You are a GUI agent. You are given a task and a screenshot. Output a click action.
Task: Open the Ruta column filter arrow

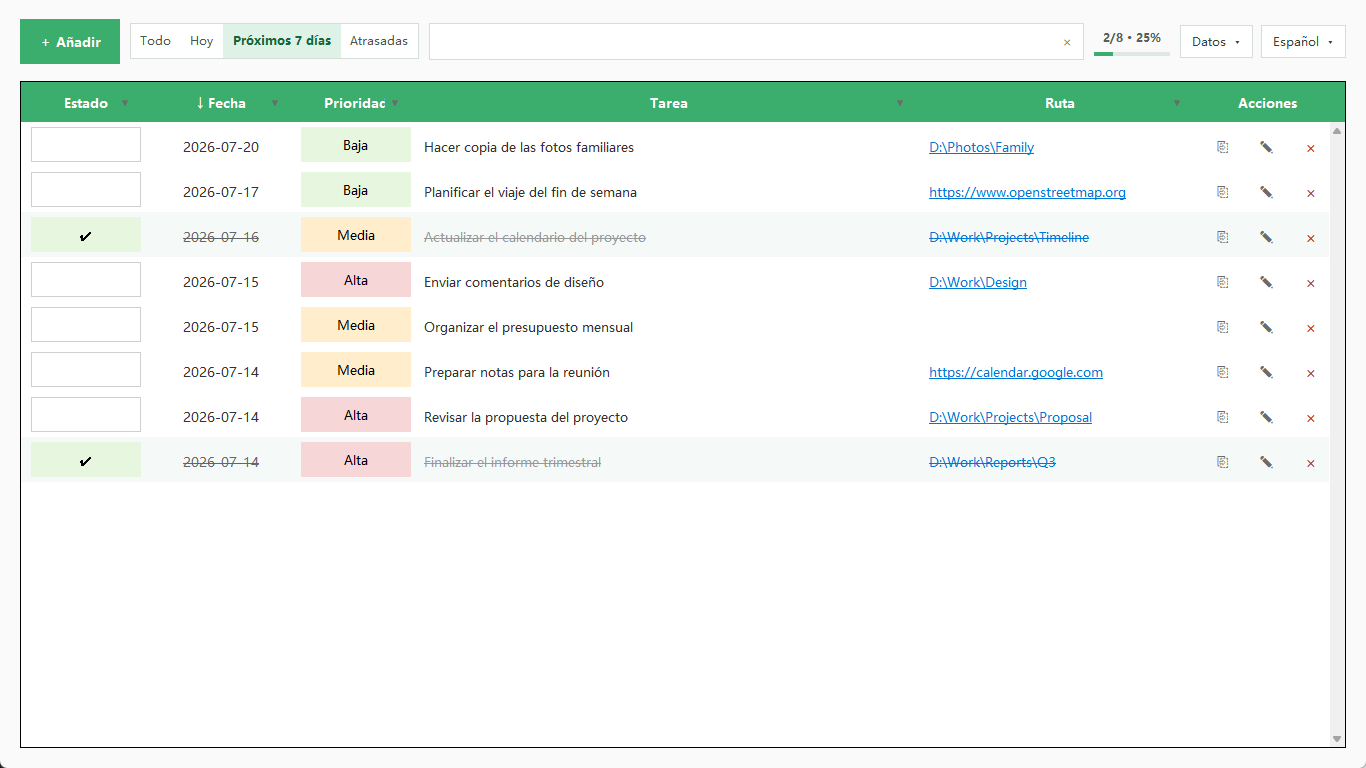[1177, 103]
